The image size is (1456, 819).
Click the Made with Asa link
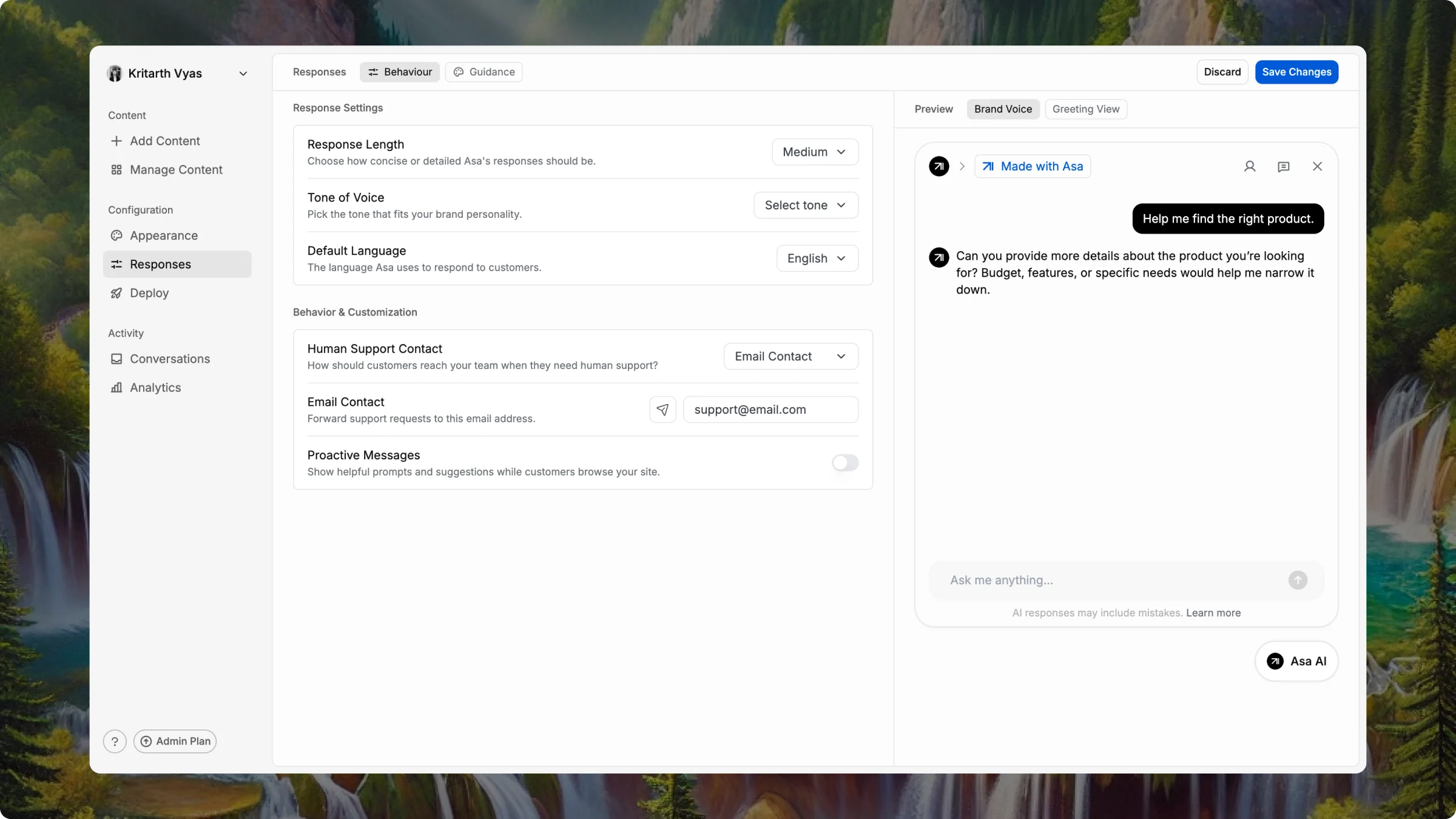point(1033,166)
